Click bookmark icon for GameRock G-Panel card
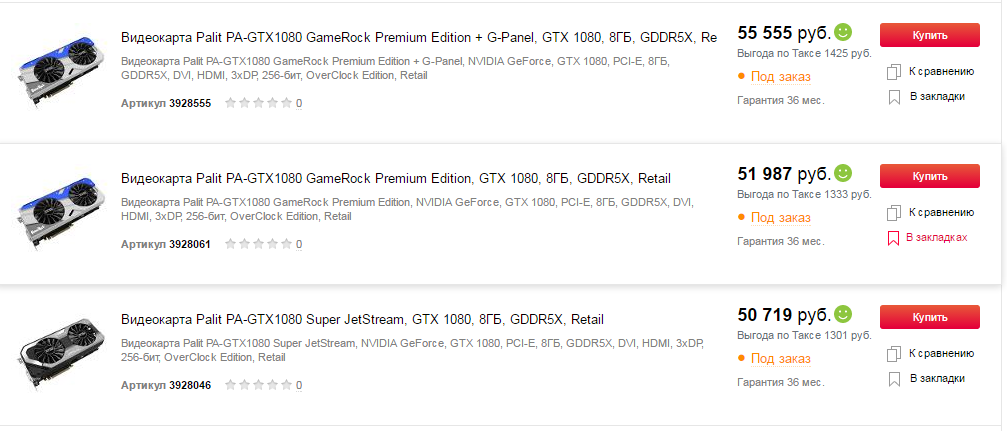Viewport: 1007px width, 431px height. click(x=894, y=97)
